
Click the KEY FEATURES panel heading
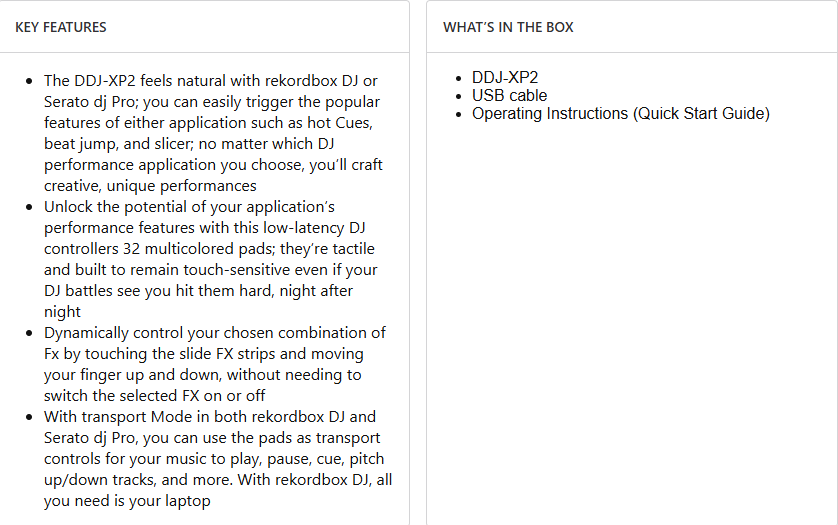(x=61, y=27)
